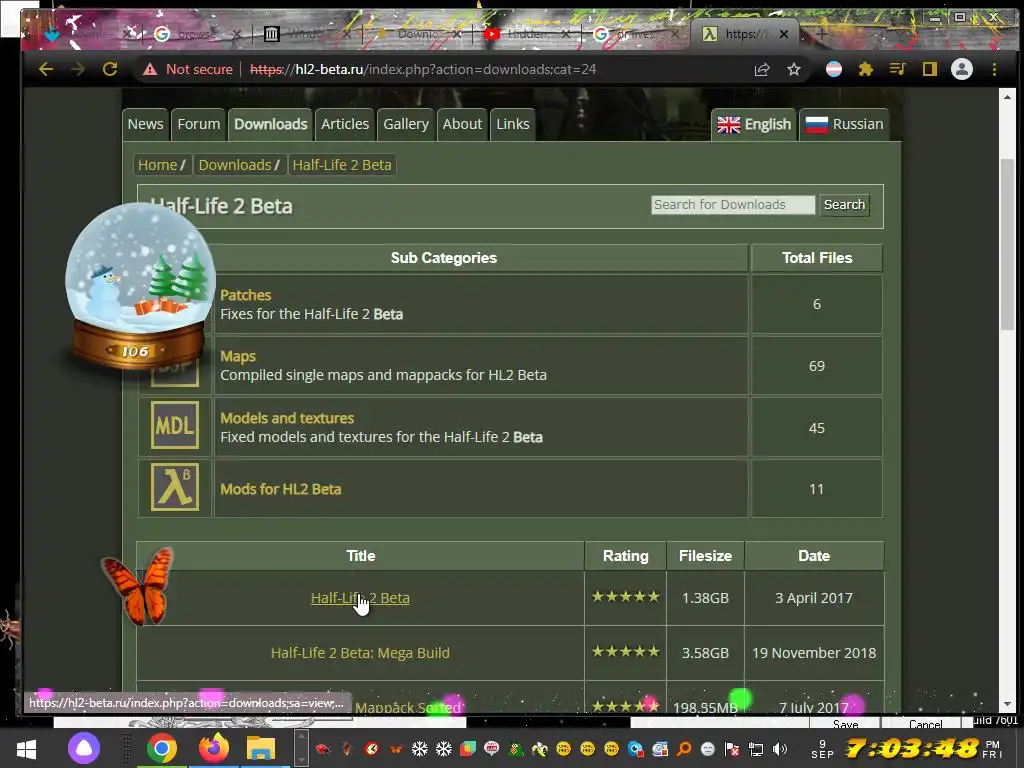Open File Explorer from the taskbar
This screenshot has height=768, width=1024.
[x=261, y=749]
